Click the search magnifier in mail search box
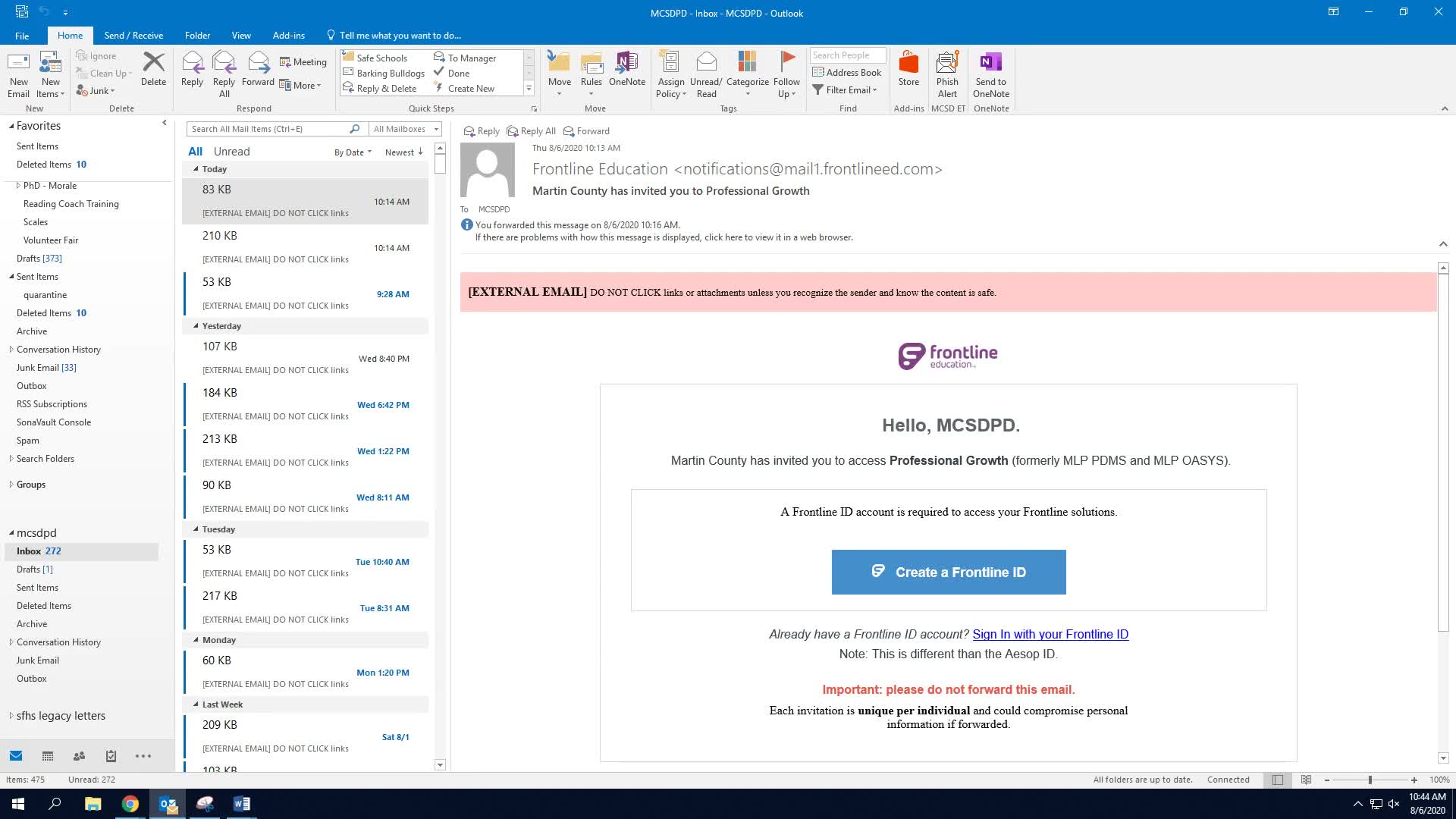Viewport: 1456px width, 819px height. pyautogui.click(x=354, y=129)
